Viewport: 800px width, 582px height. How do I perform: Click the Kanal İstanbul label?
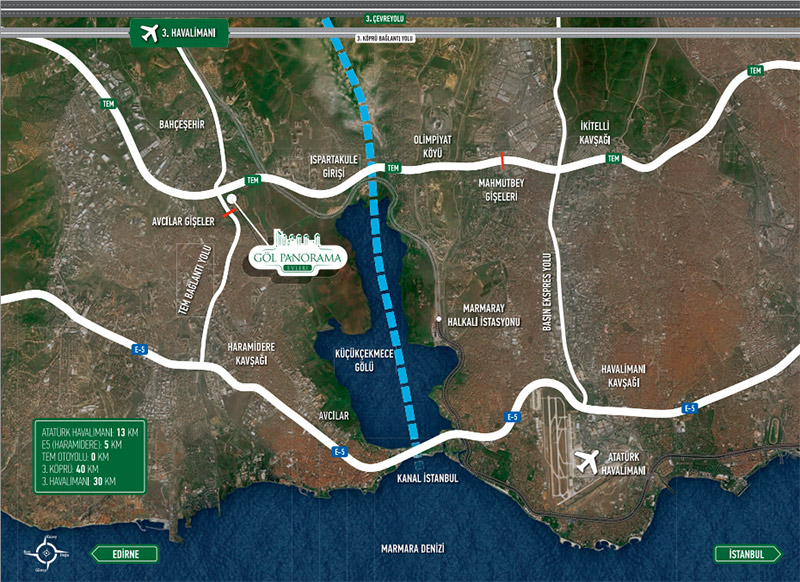pos(420,478)
